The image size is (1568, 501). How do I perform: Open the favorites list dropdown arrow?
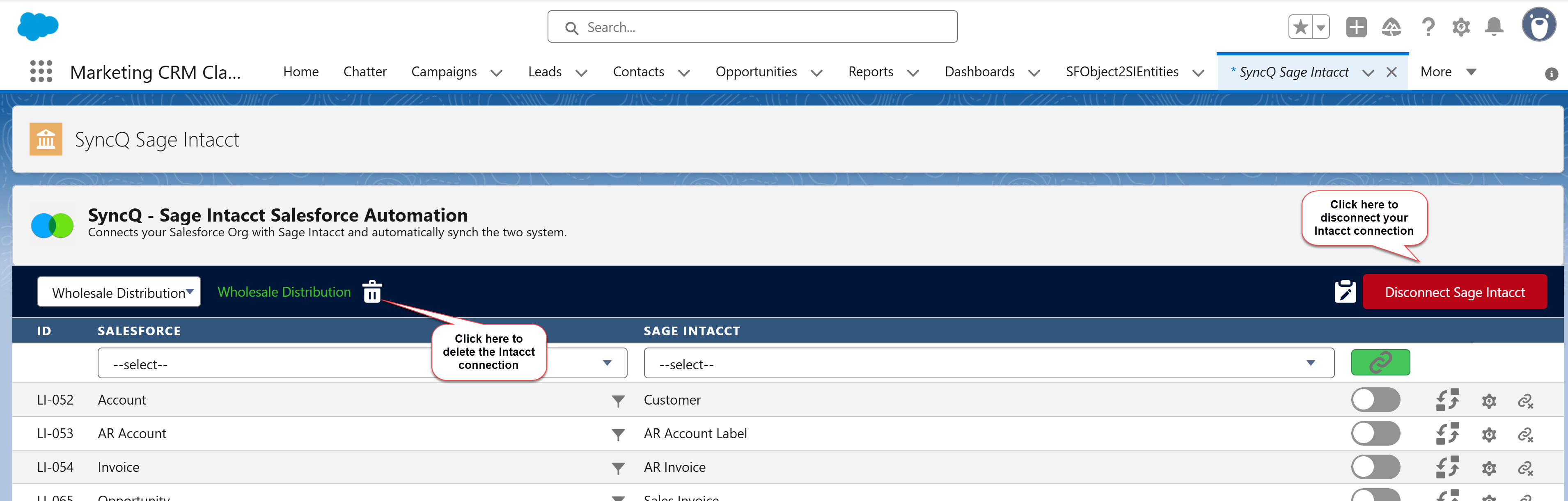coord(1321,27)
